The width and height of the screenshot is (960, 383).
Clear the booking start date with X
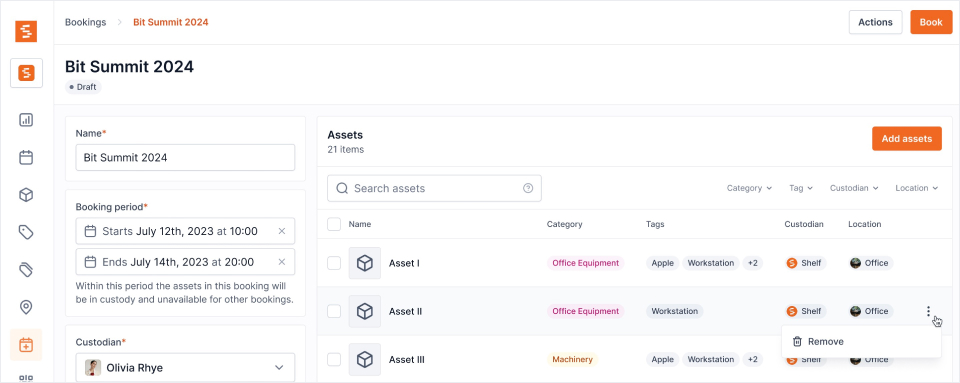(x=282, y=231)
